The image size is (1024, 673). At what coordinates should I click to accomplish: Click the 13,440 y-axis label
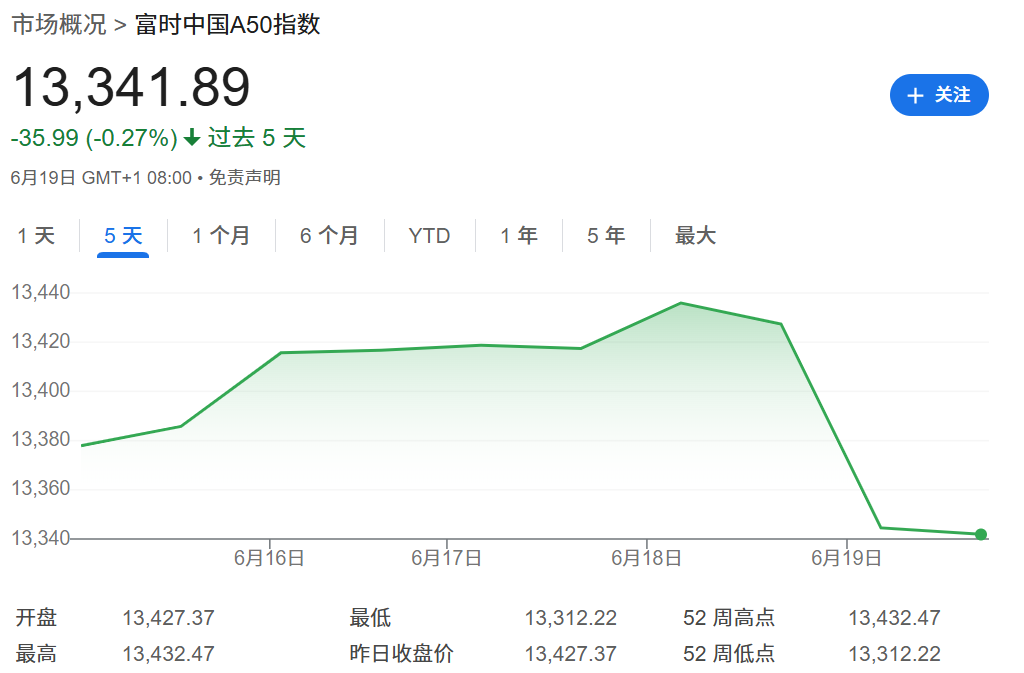[x=40, y=292]
